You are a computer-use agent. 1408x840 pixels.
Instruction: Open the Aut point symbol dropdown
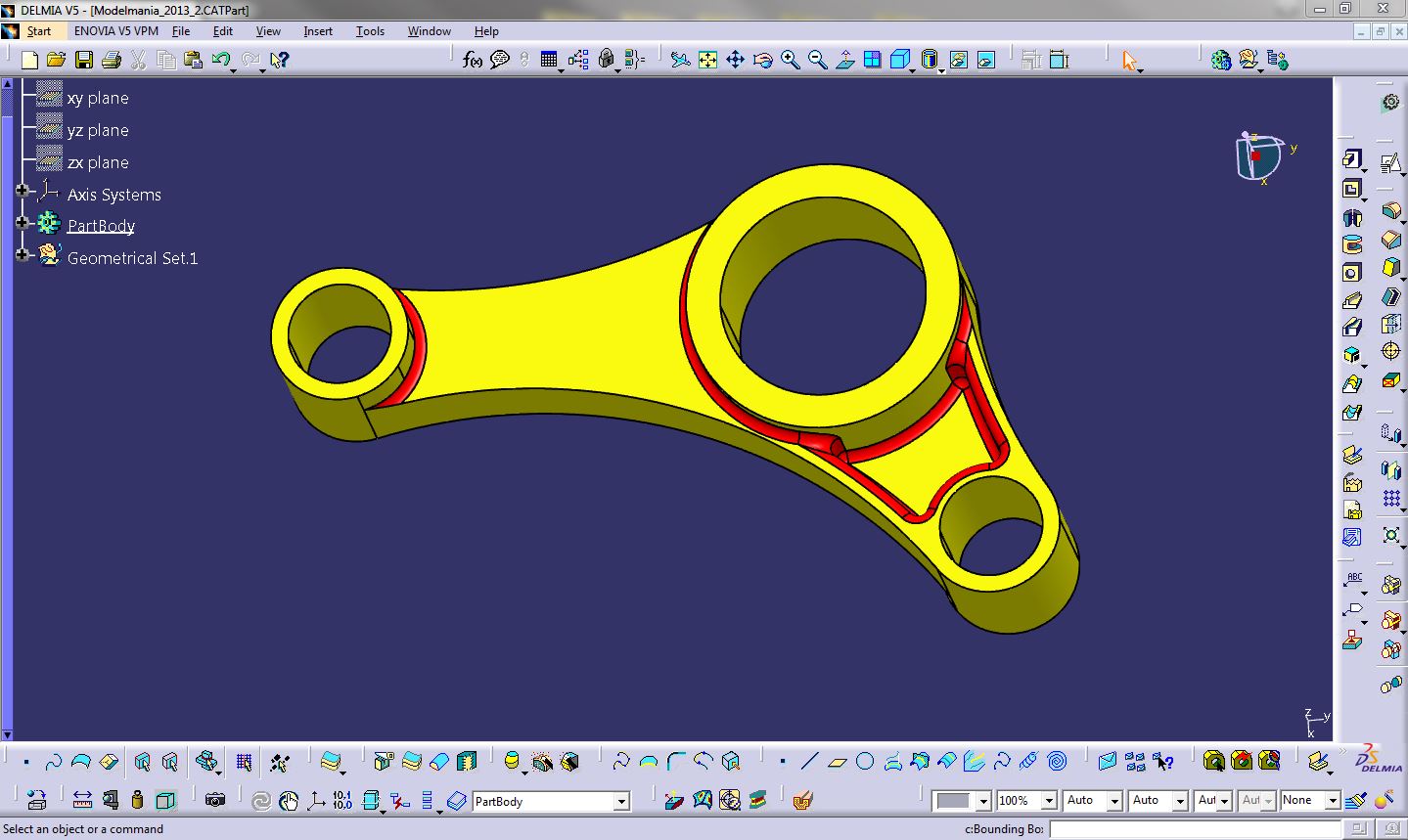click(x=1224, y=801)
